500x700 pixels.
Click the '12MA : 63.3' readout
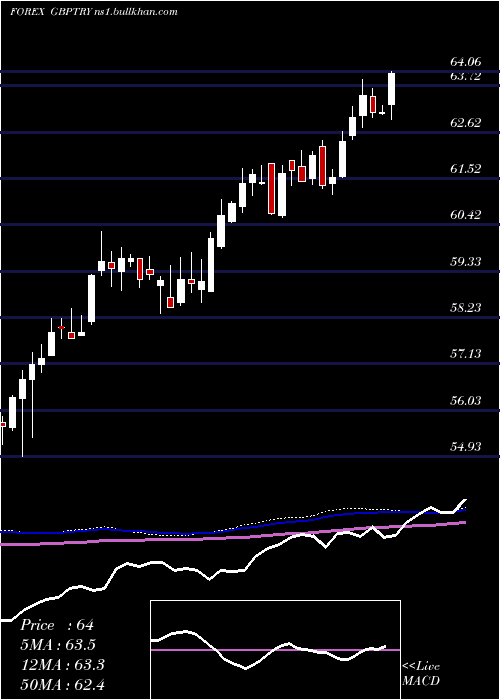coord(62,665)
